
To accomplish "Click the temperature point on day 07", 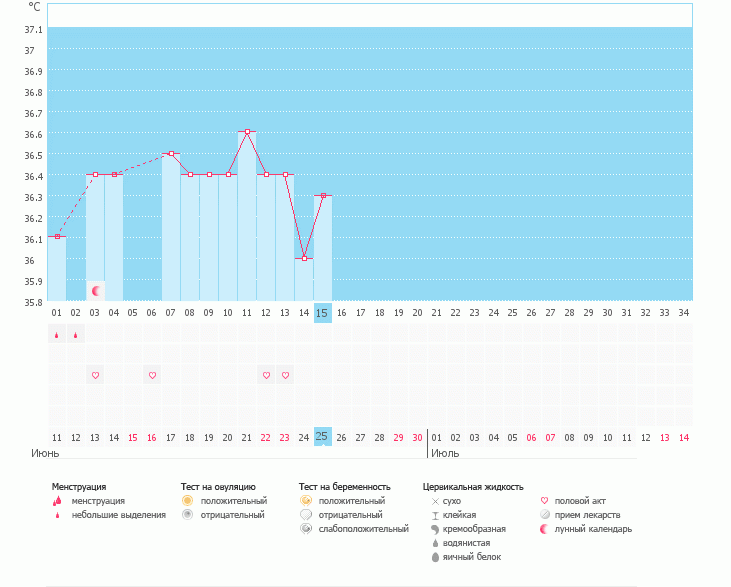I will [x=171, y=154].
